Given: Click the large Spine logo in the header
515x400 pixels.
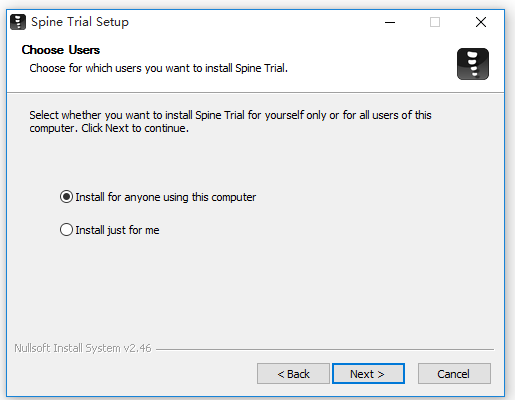Looking at the screenshot, I should [x=473, y=64].
